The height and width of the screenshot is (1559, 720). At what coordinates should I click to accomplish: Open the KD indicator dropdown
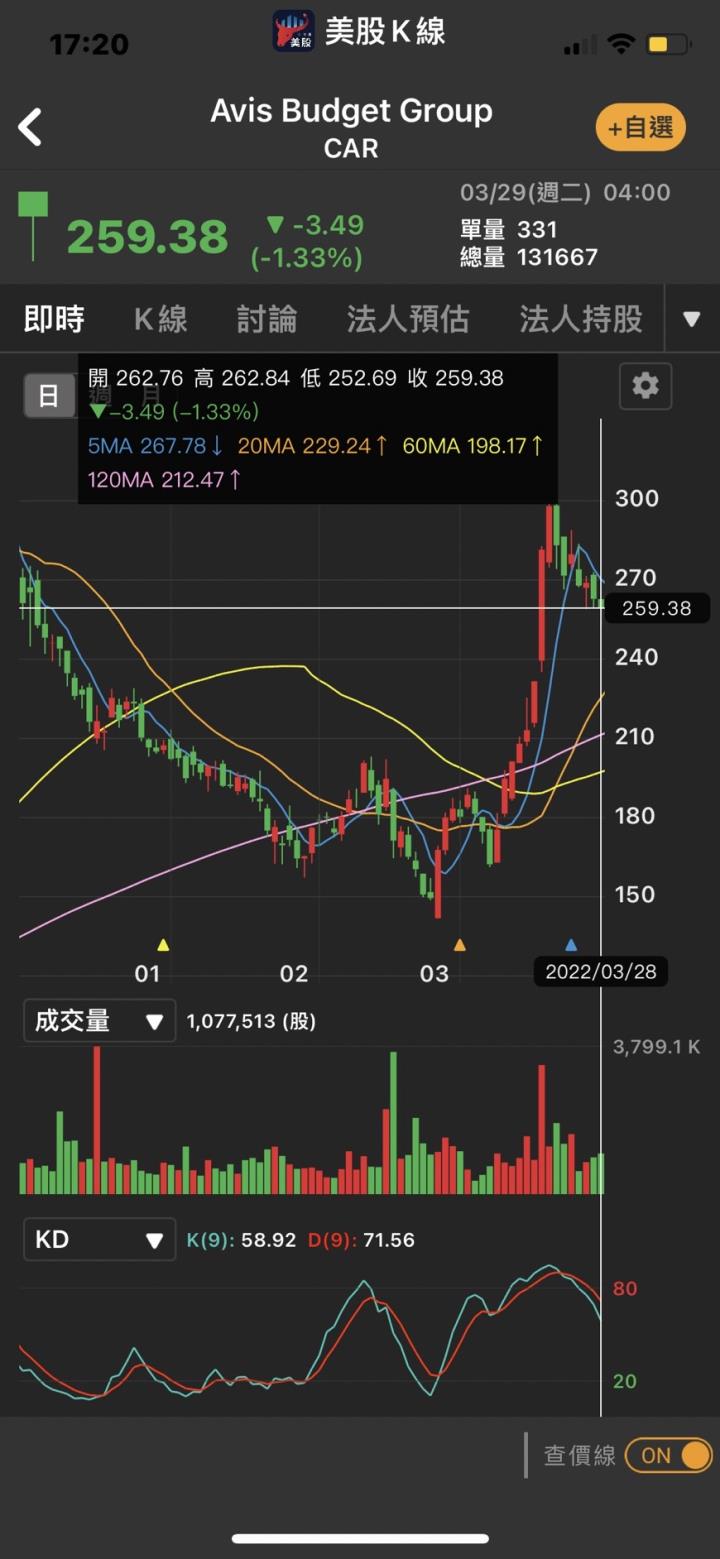[x=99, y=1240]
